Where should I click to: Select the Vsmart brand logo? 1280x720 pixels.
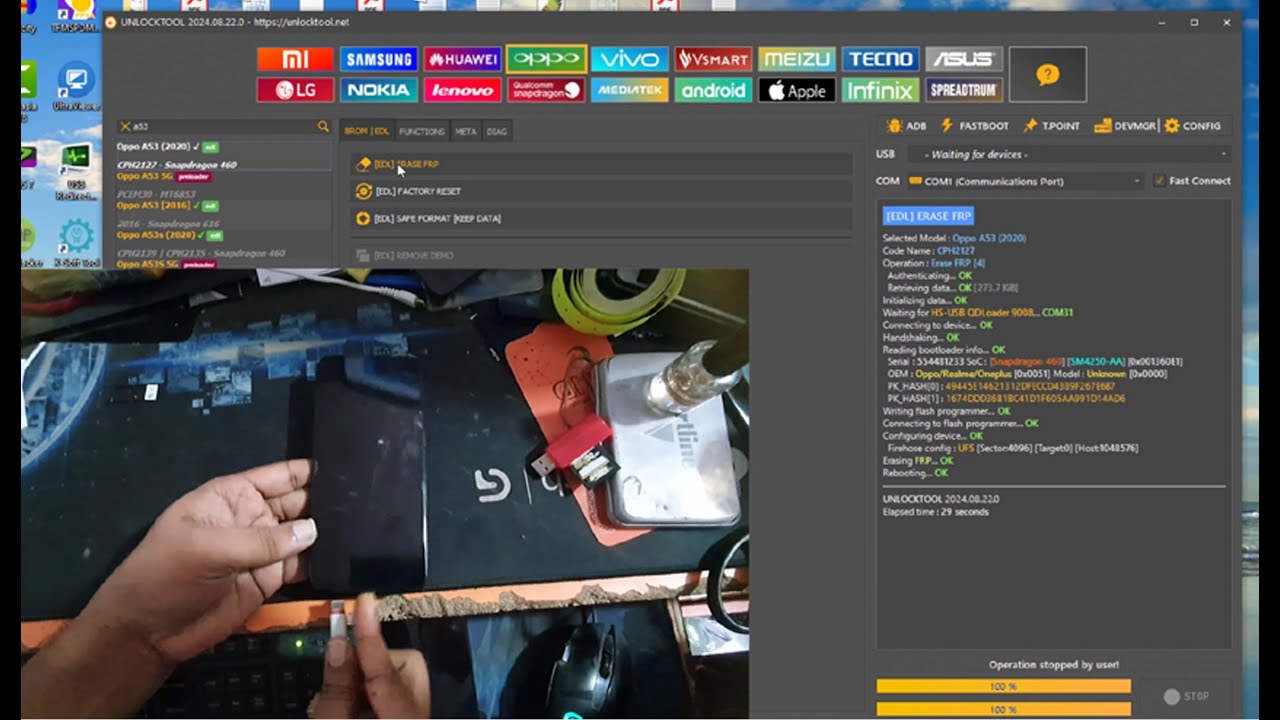pos(713,60)
